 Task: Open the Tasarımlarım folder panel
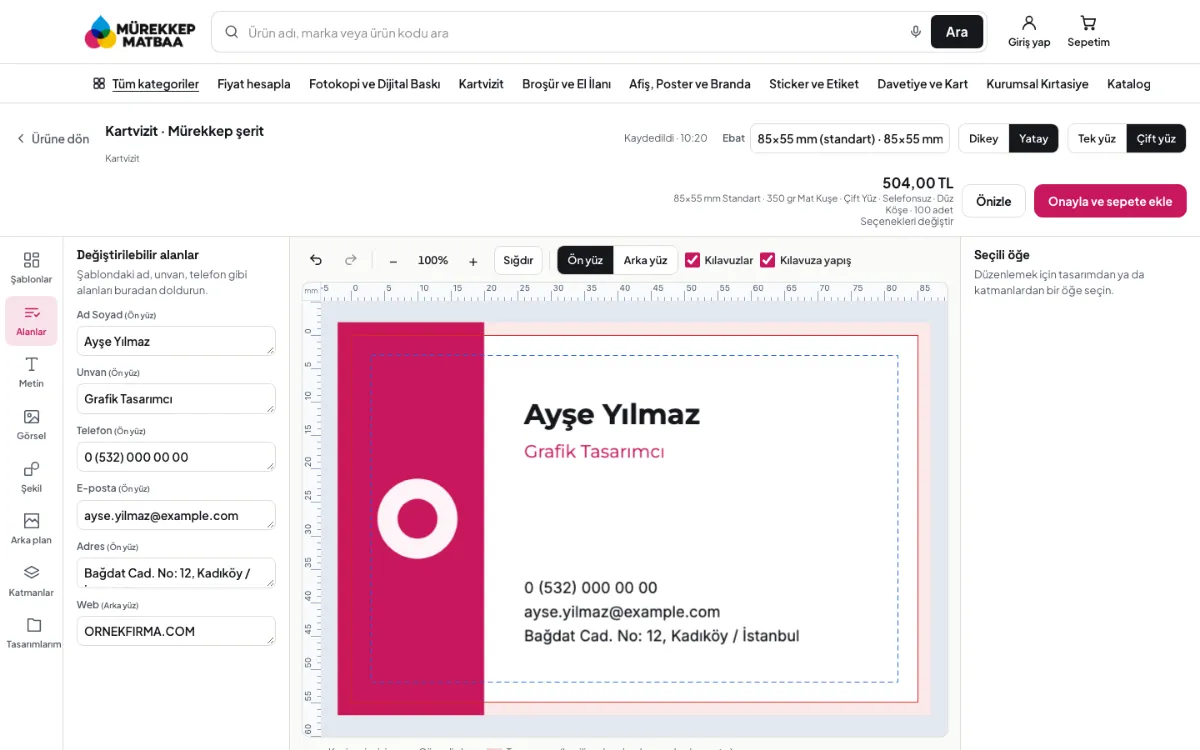pos(33,632)
